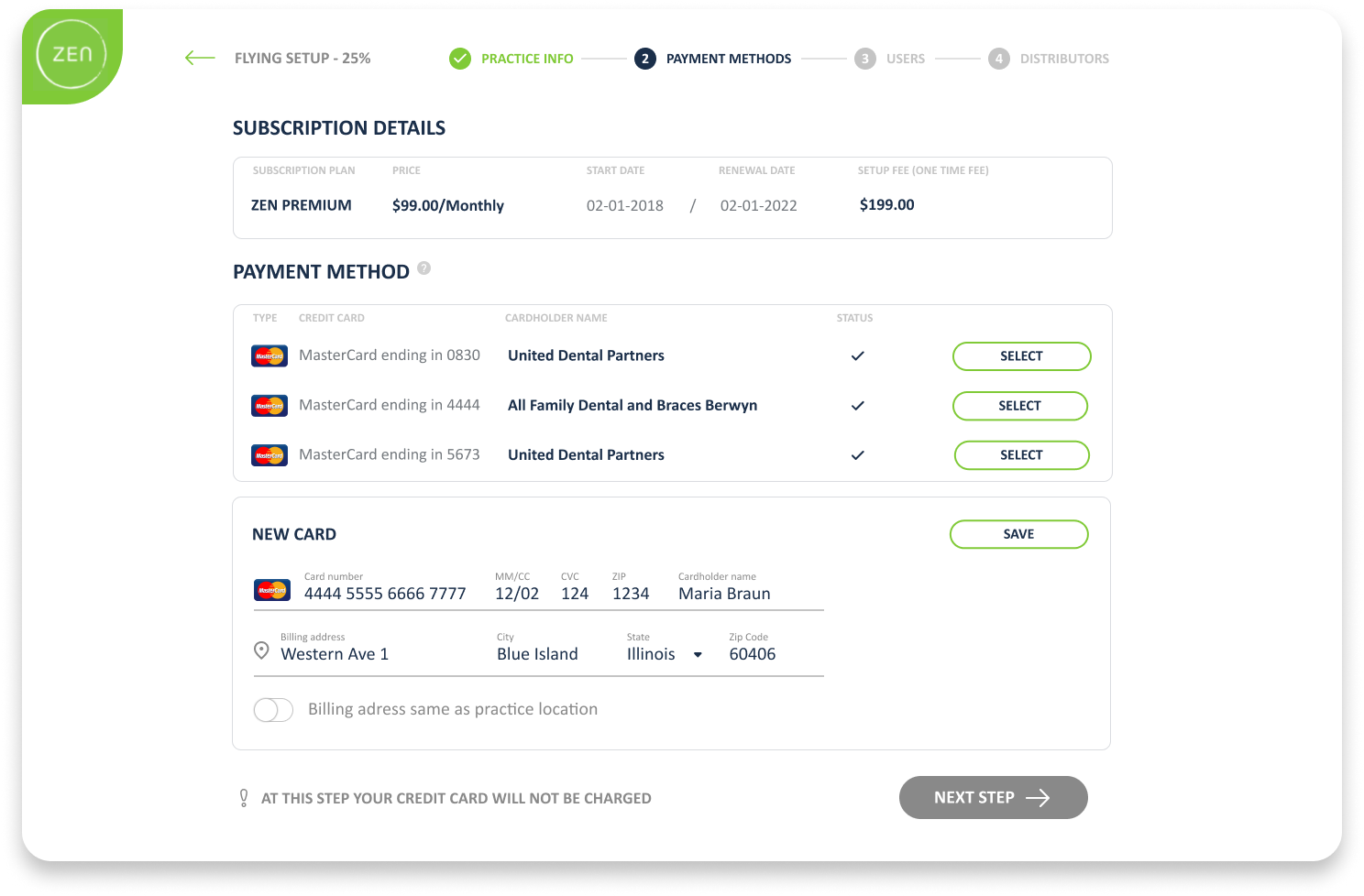Click MasterCard icon for card ending 4444
The height and width of the screenshot is (896, 1364).
[x=269, y=405]
